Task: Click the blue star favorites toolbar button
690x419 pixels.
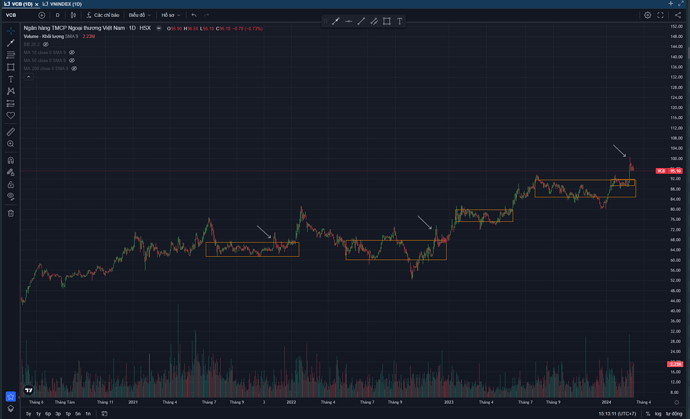Action: point(11,397)
